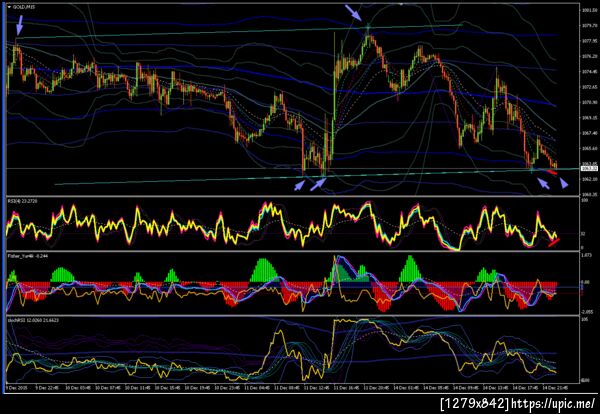Click the 11 Dec 20:45 time axis label
This screenshot has width=600, height=414.
(375, 388)
